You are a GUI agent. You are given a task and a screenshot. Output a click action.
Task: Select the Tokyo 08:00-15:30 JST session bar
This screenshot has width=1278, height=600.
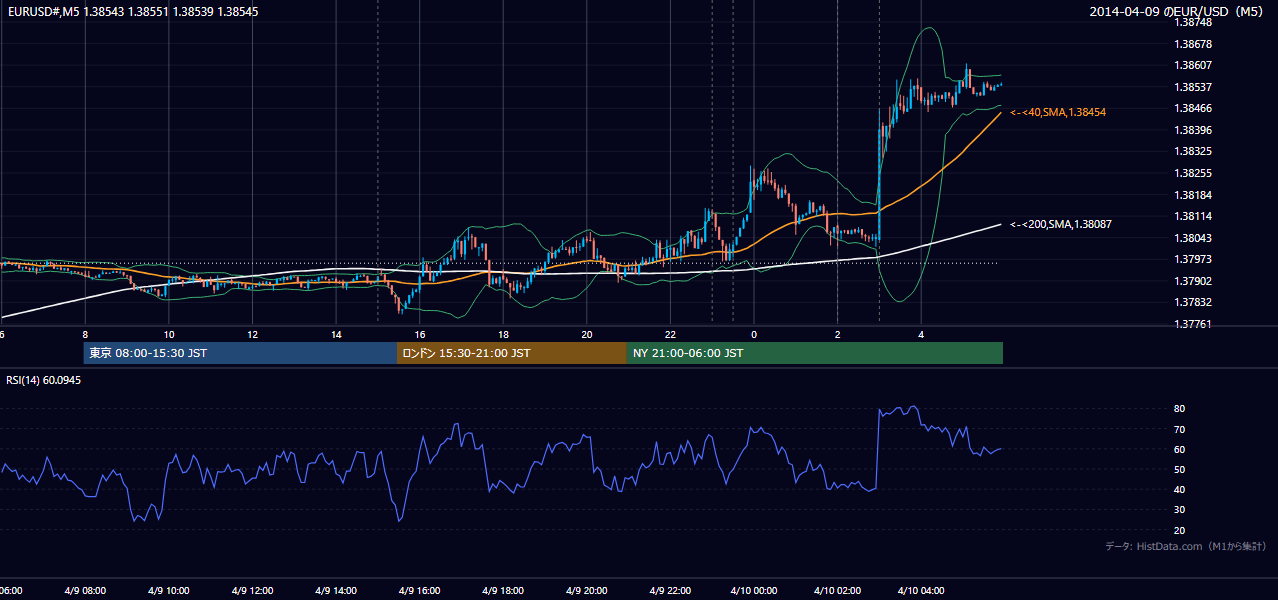(x=240, y=353)
